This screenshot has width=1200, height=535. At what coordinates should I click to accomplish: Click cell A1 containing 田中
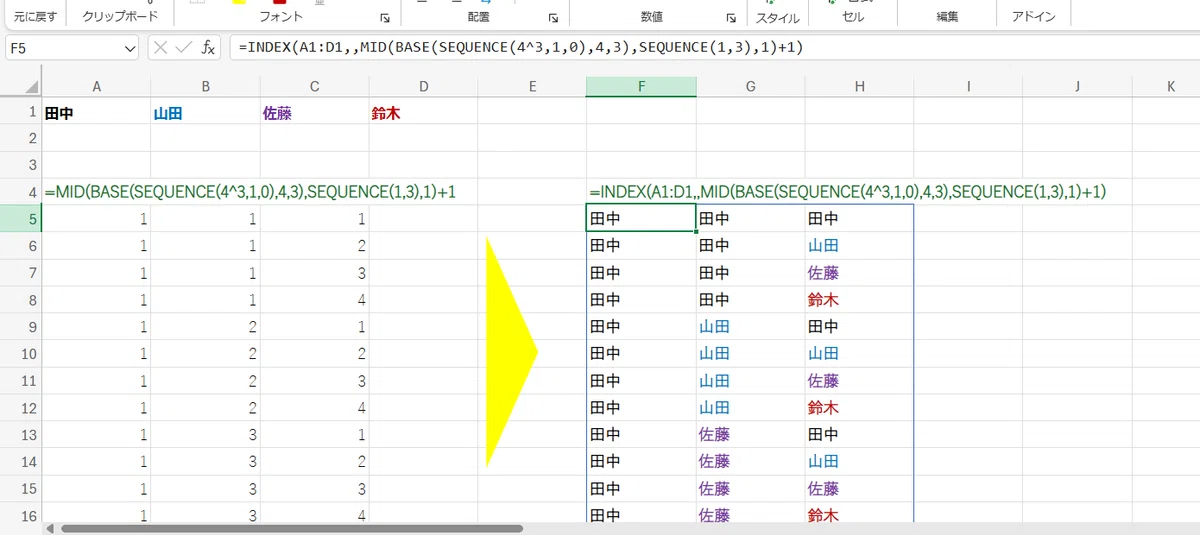[x=96, y=111]
